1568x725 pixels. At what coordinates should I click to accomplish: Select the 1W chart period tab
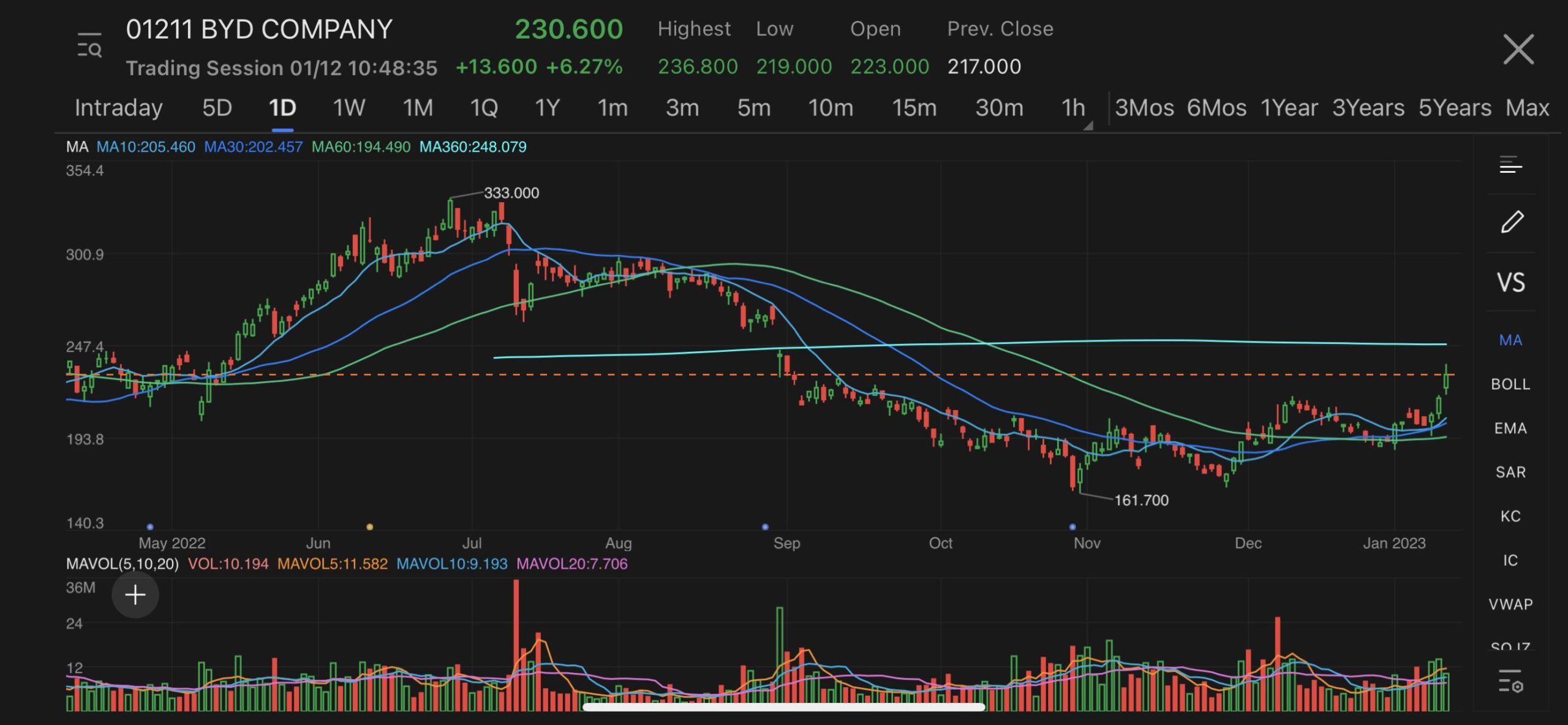[349, 108]
